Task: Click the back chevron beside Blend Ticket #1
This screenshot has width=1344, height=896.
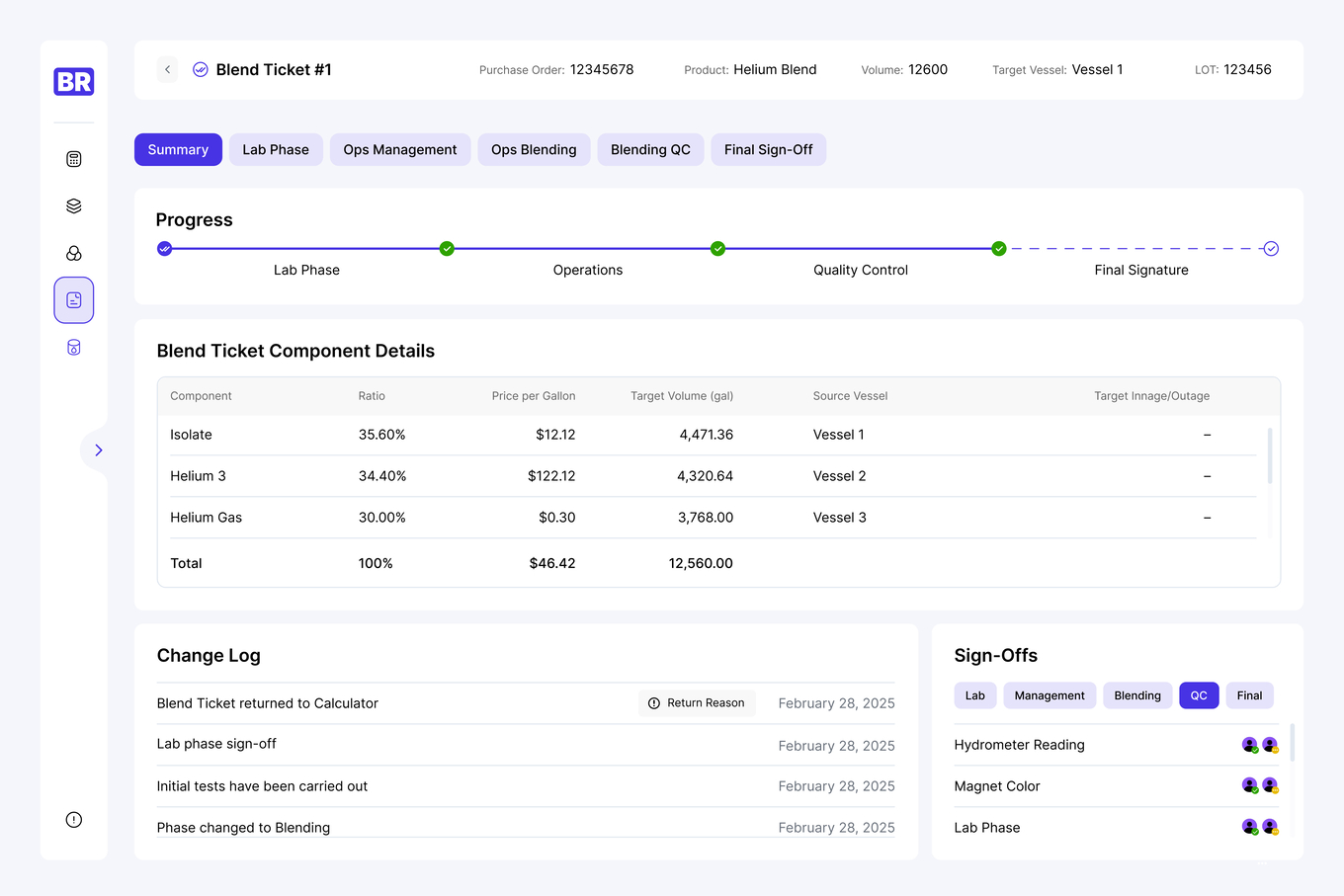Action: [167, 69]
